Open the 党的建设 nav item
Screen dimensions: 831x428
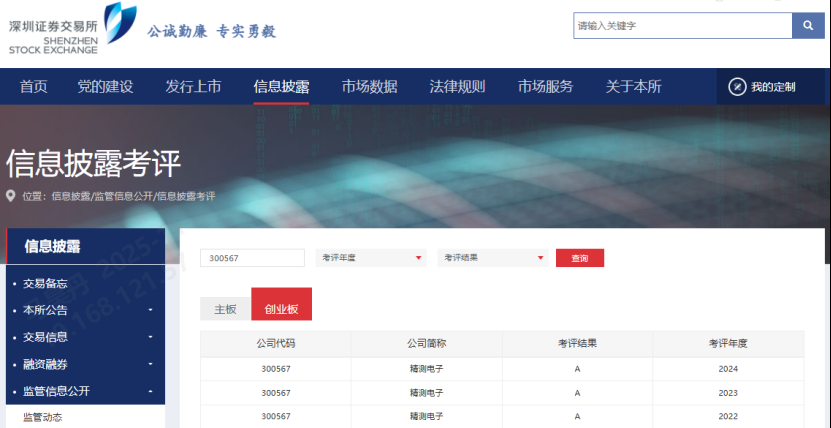(105, 87)
